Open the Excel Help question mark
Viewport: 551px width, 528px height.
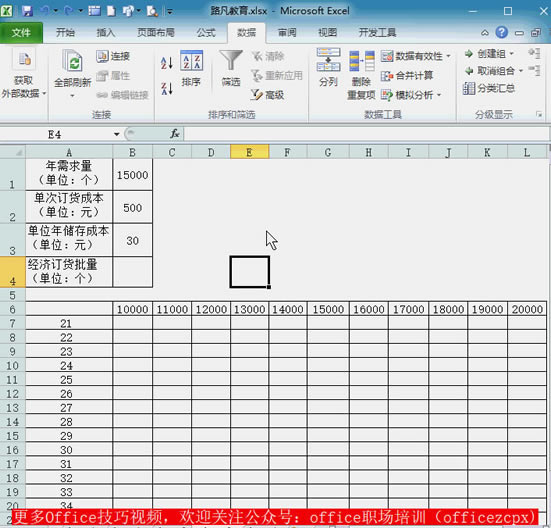(501, 33)
